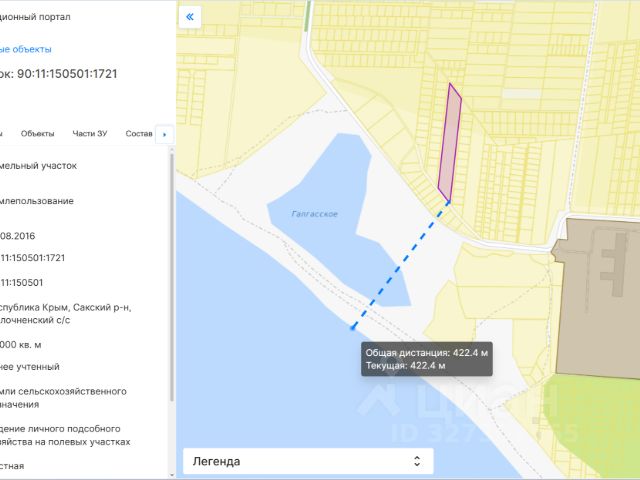640x480 pixels.
Task: Click the distance tooltip 422.4 м
Action: pos(427,359)
